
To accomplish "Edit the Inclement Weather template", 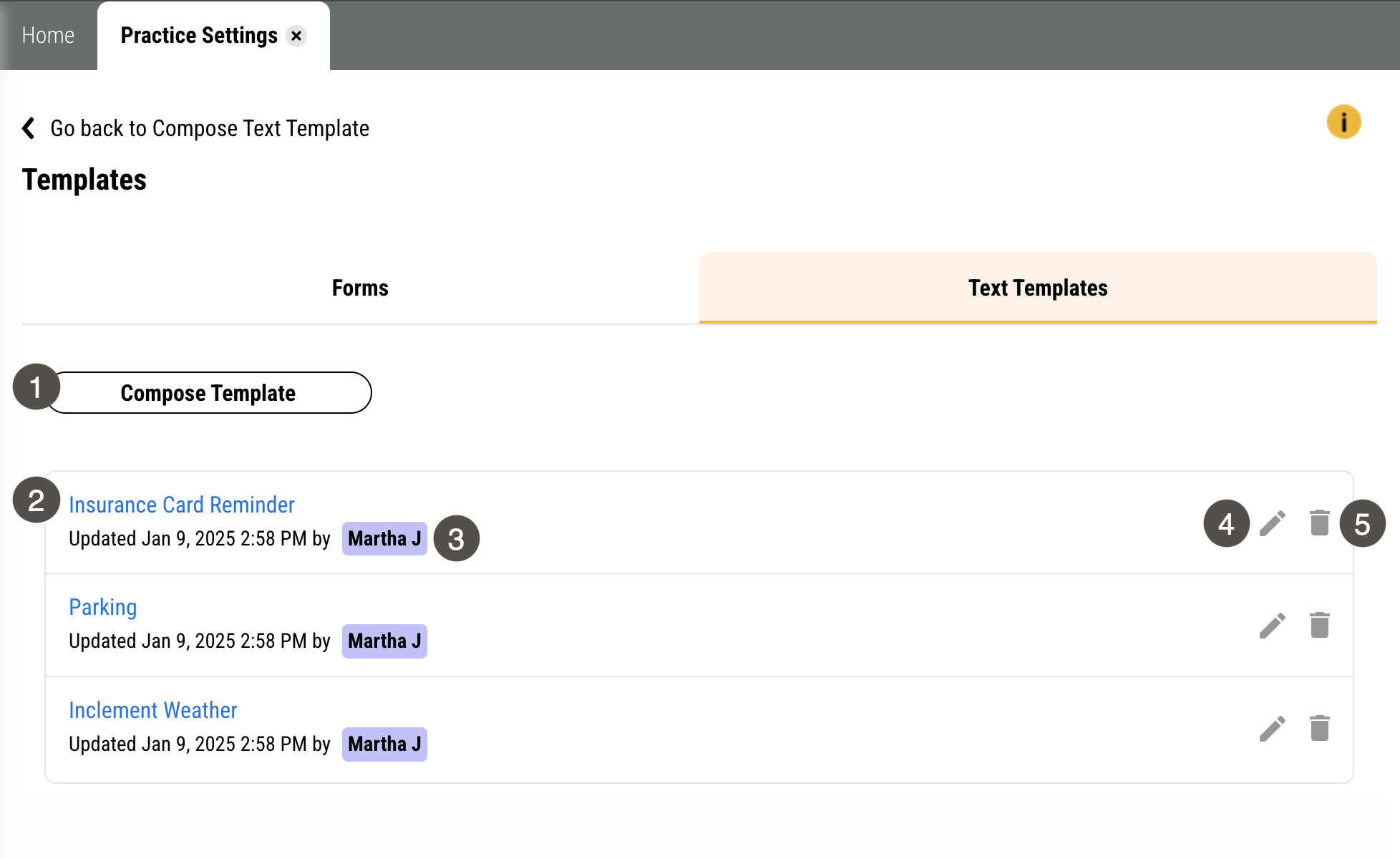I will click(1273, 729).
